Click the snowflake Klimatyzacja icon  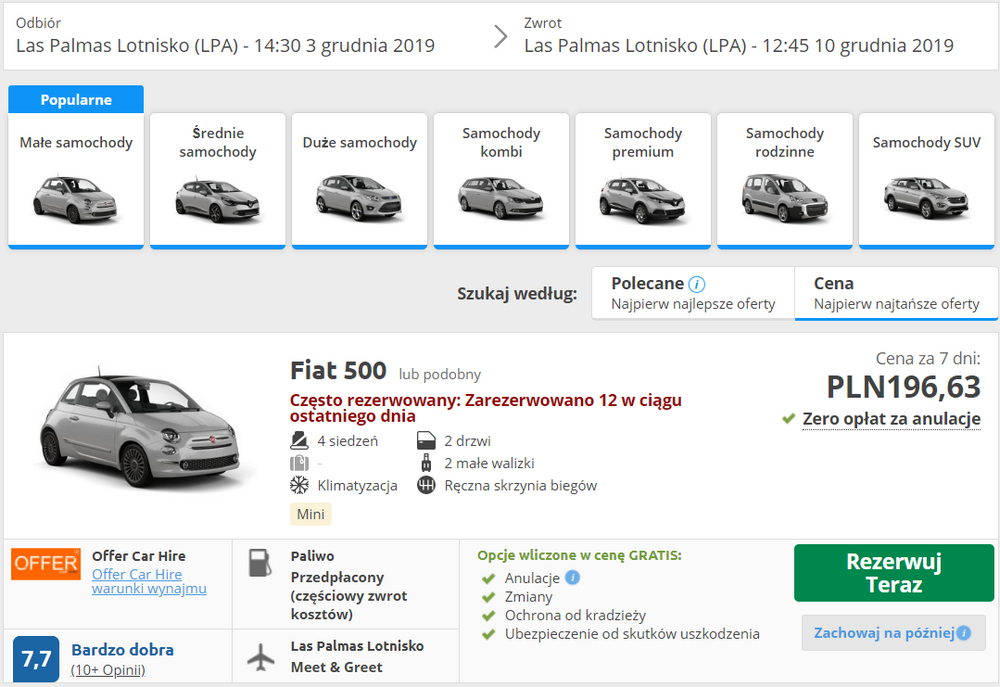[299, 485]
